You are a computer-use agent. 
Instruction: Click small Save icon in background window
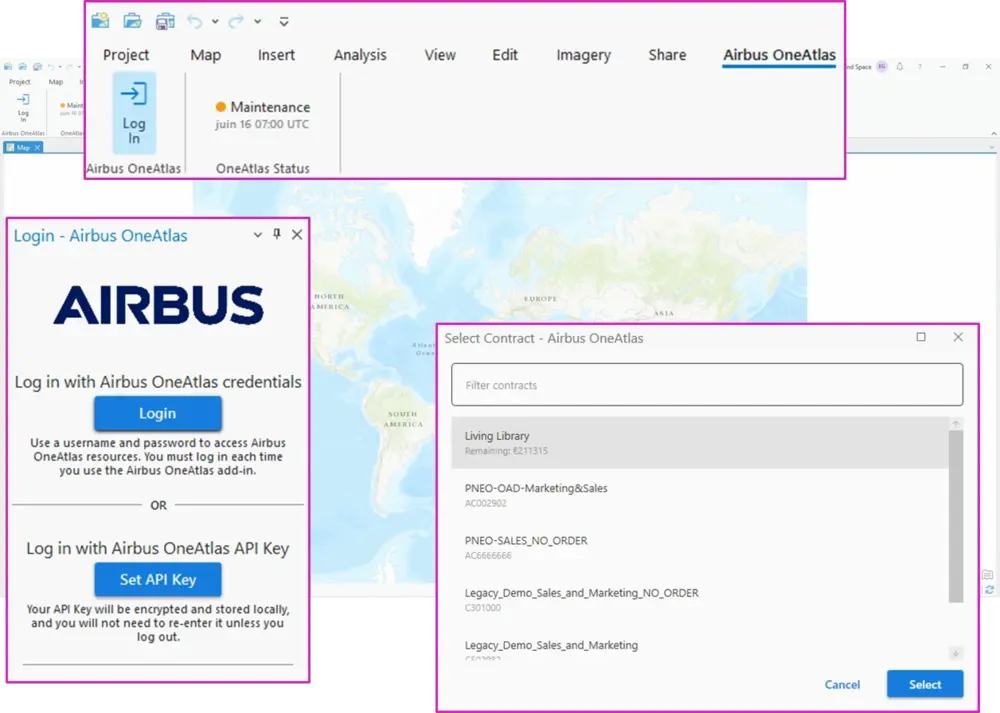pos(37,66)
